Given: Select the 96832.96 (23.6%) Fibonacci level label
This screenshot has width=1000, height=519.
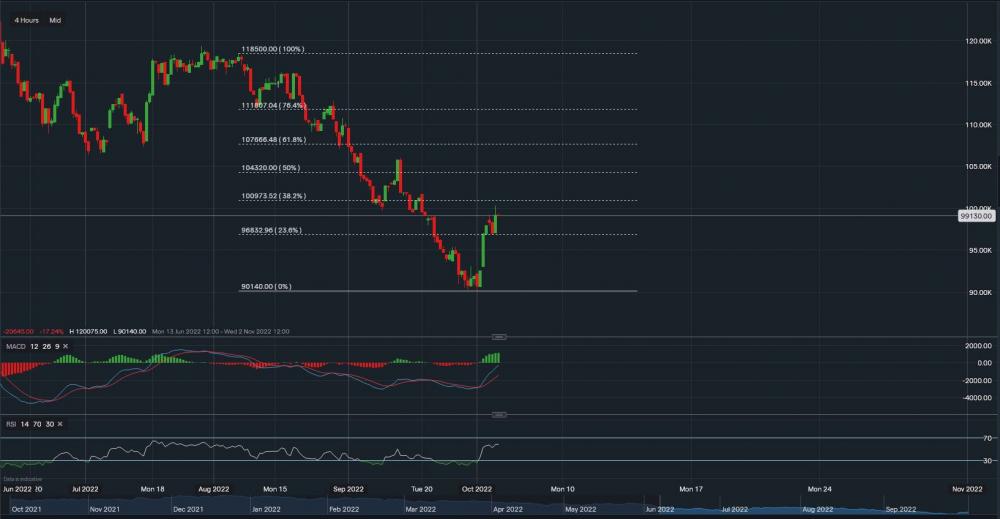Looking at the screenshot, I should pyautogui.click(x=271, y=230).
